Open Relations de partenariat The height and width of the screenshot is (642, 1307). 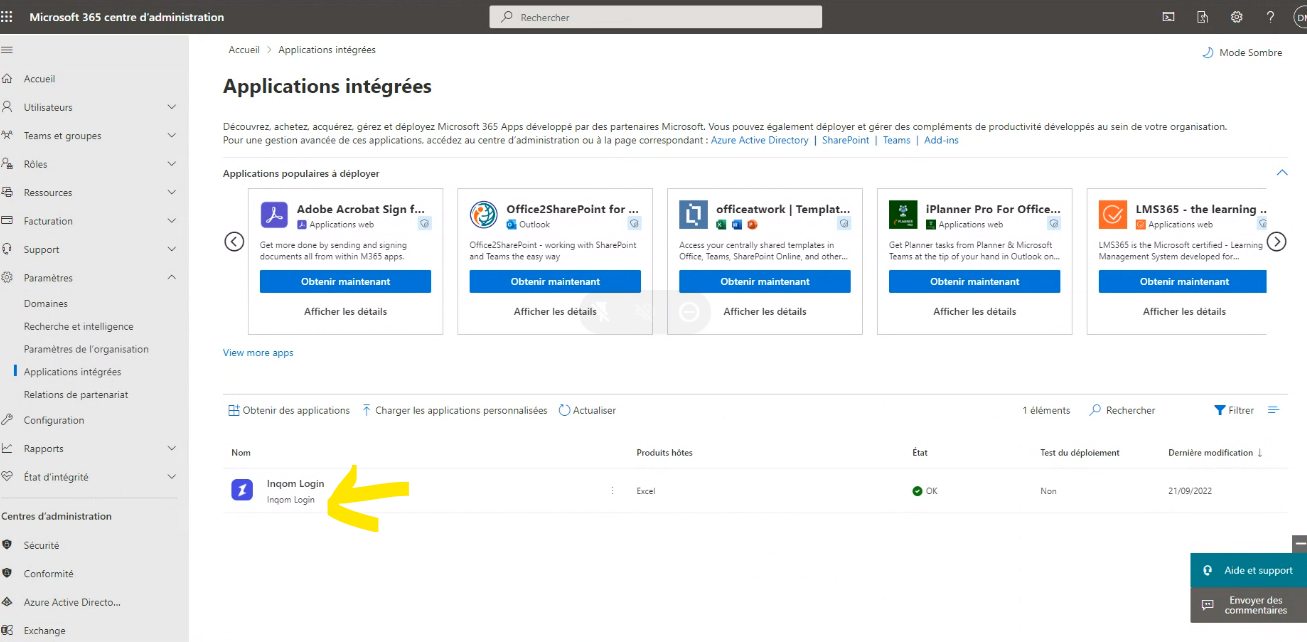(76, 395)
